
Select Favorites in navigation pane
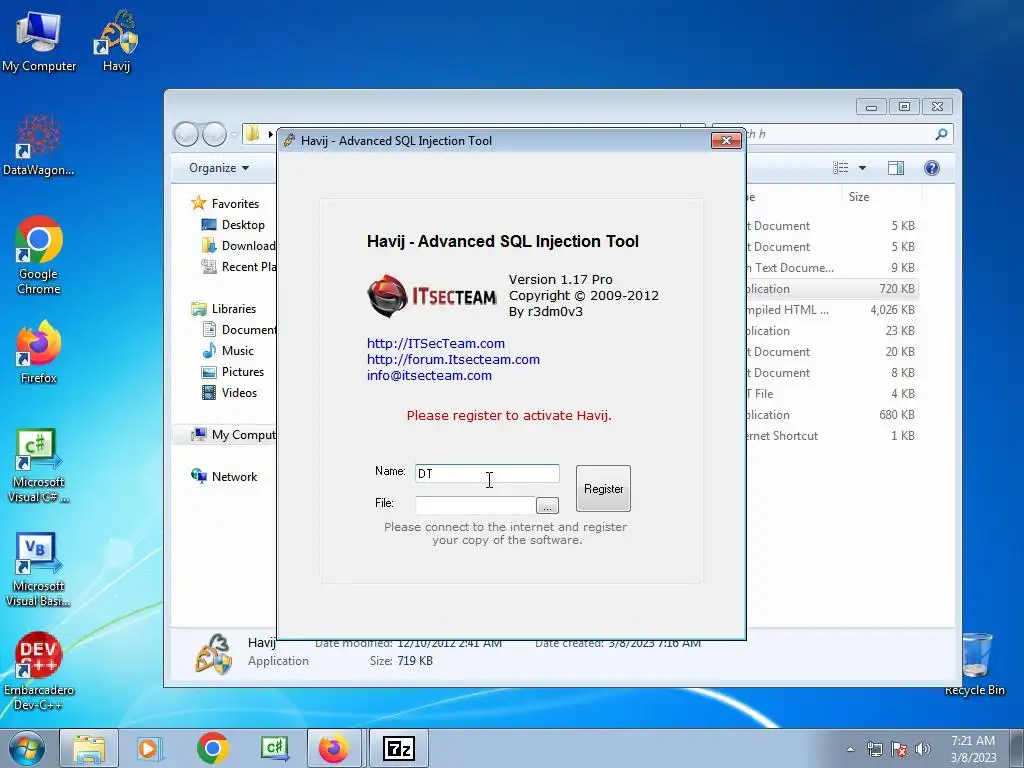click(225, 204)
